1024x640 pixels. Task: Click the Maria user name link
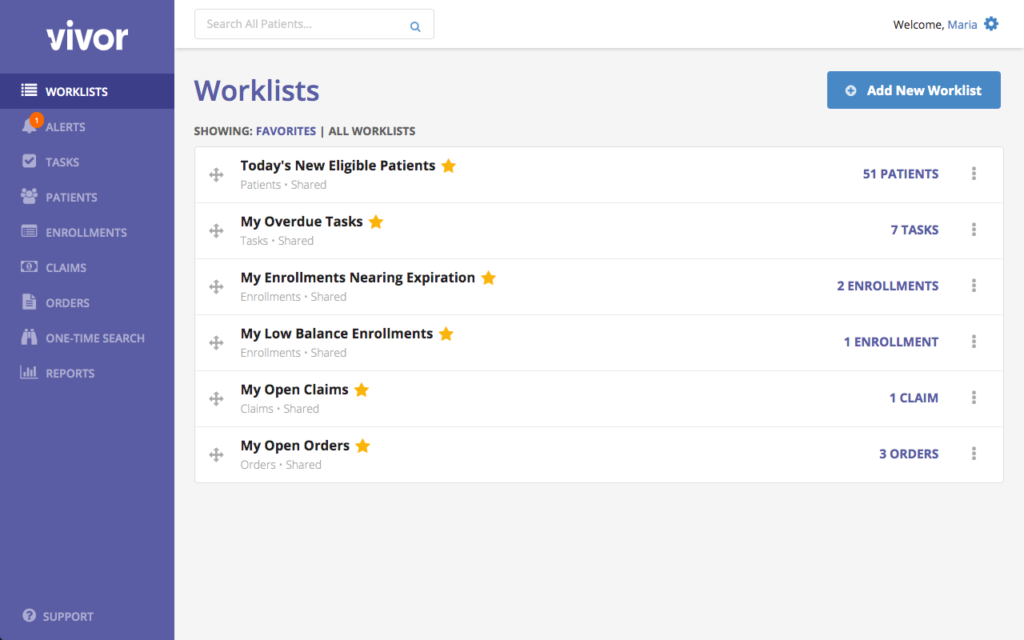tap(962, 25)
